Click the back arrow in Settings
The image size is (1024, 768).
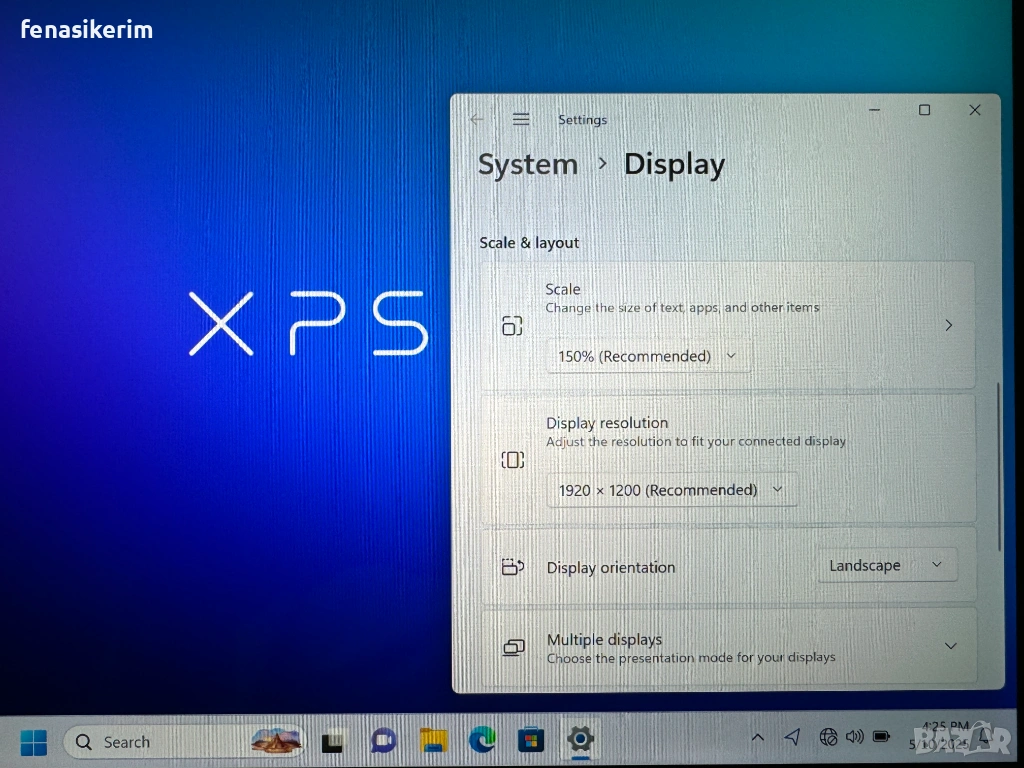click(x=477, y=119)
